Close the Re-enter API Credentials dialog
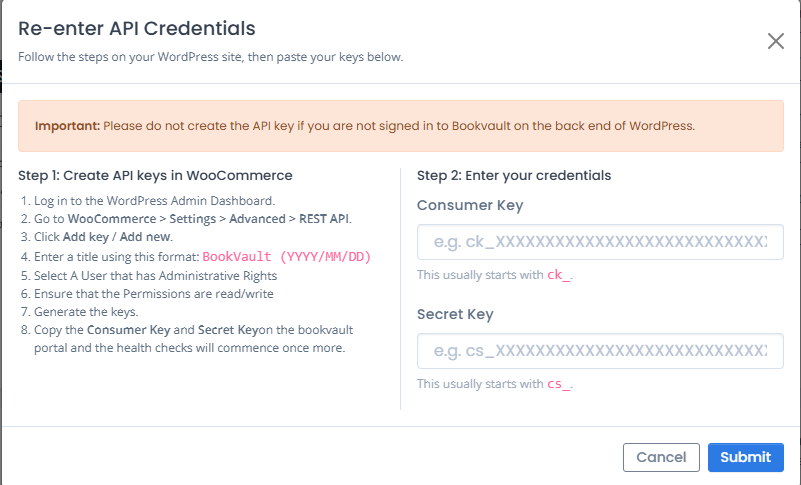Viewport: 801px width, 485px height. [x=775, y=41]
